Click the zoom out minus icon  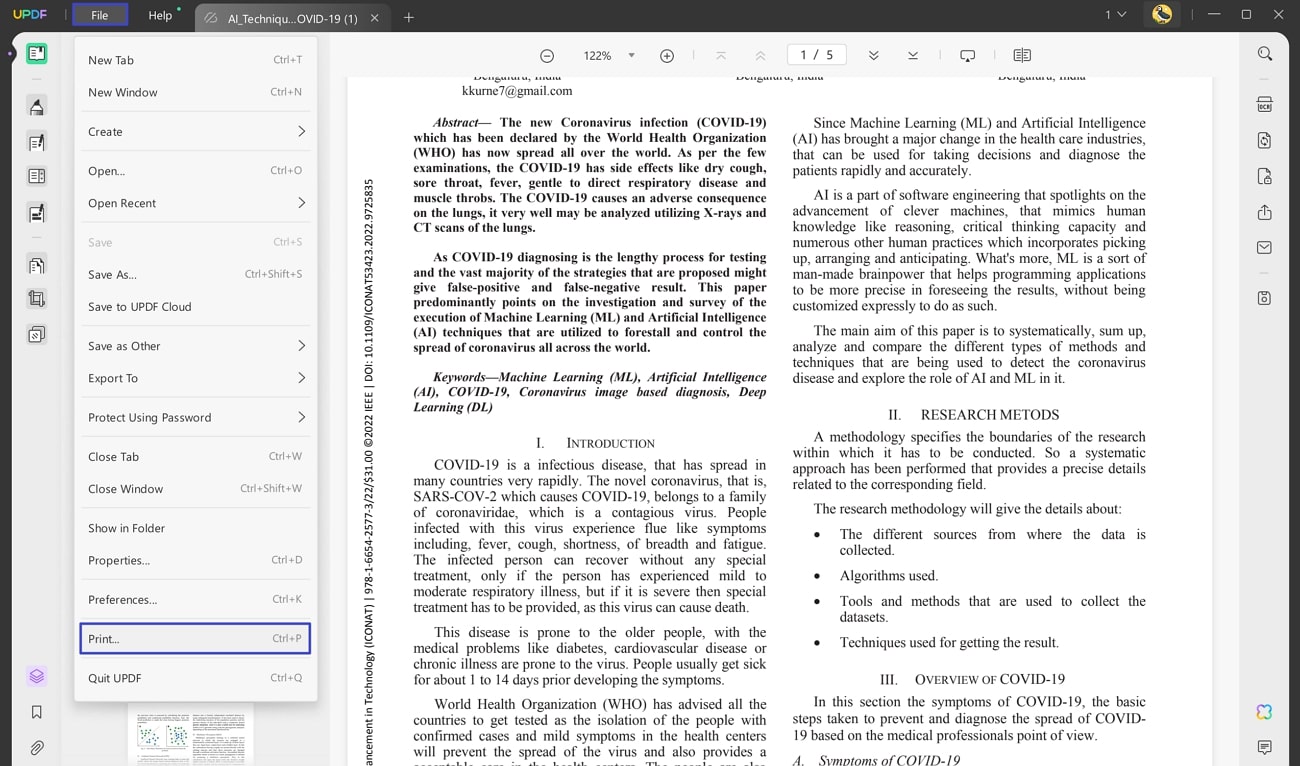click(547, 56)
